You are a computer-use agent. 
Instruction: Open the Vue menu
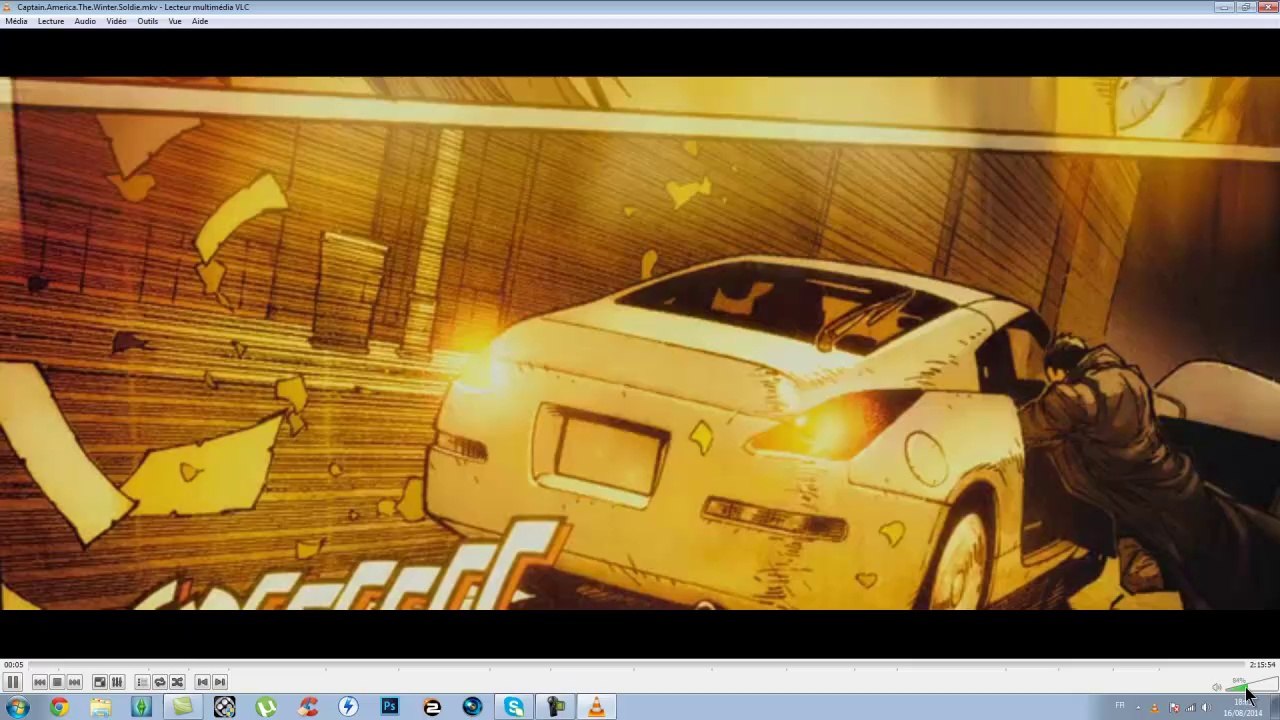[175, 21]
